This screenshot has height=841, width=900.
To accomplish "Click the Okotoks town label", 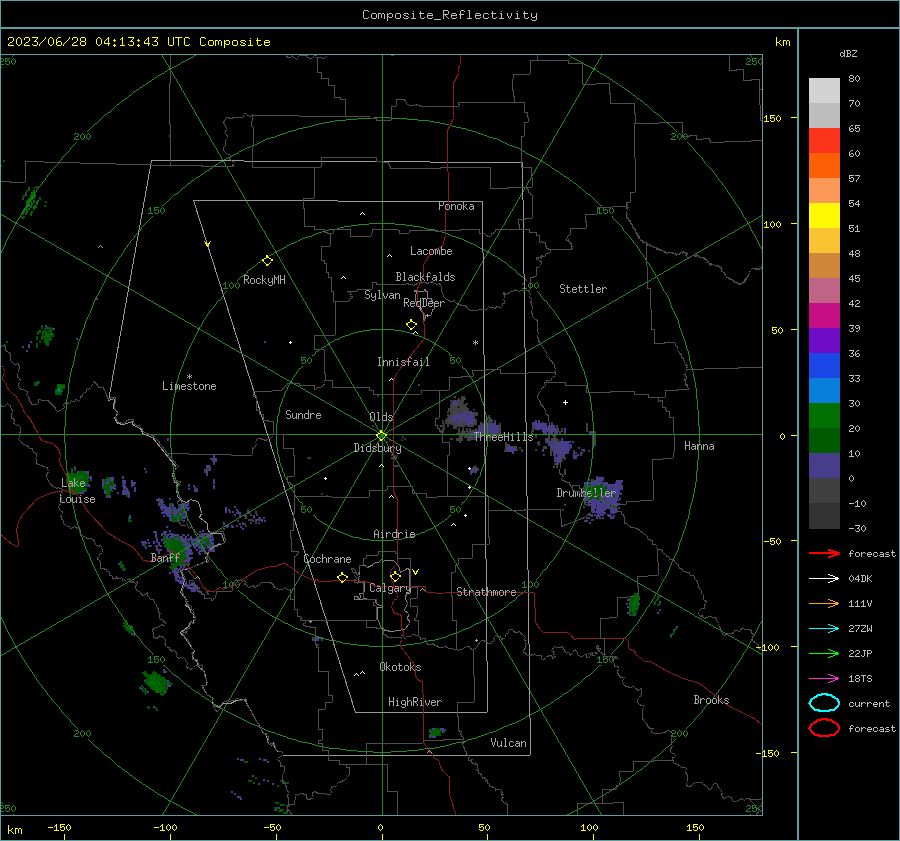I will tap(400, 667).
